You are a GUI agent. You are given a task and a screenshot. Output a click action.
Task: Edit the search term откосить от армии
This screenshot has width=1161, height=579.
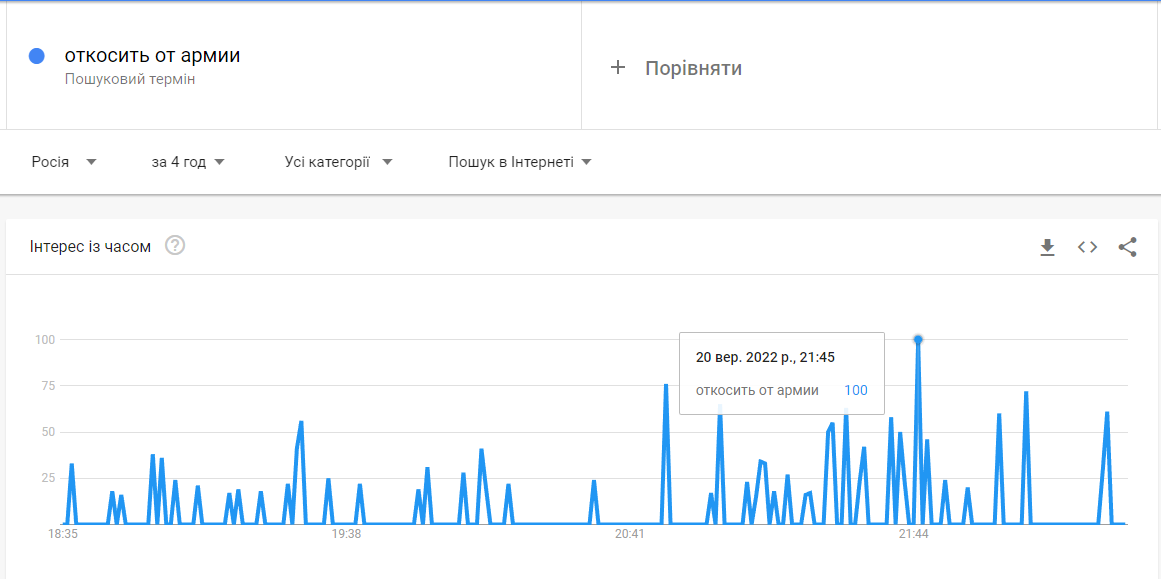click(152, 56)
